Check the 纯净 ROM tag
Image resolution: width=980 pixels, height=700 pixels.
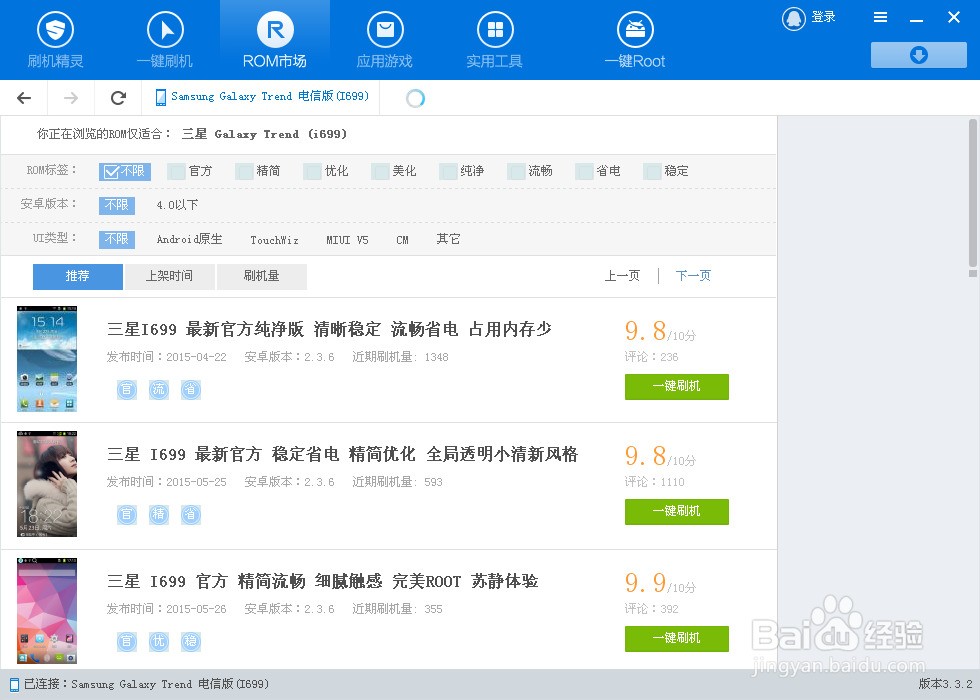point(448,171)
